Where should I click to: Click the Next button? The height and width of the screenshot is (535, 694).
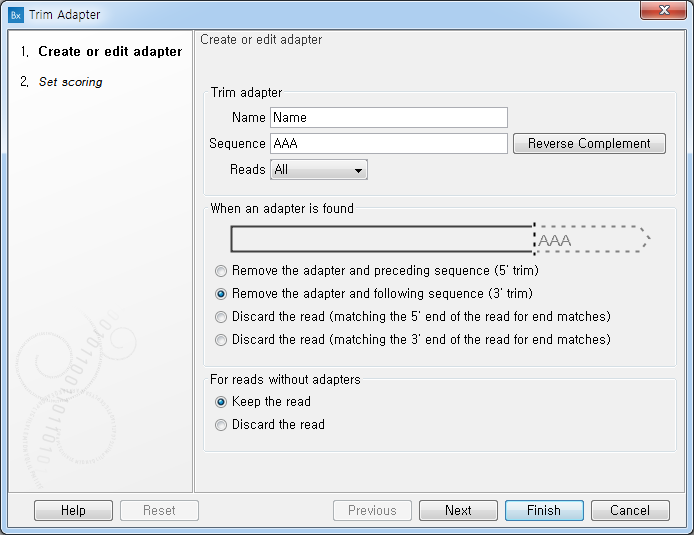click(x=458, y=510)
